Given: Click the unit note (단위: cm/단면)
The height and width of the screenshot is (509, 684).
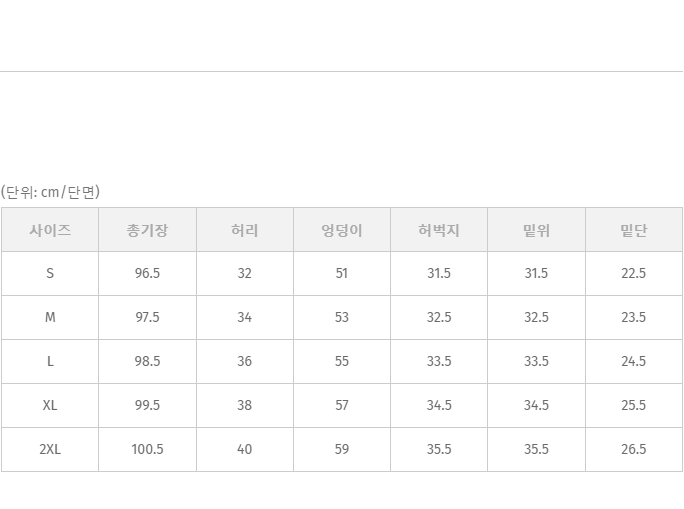Looking at the screenshot, I should coord(50,192).
